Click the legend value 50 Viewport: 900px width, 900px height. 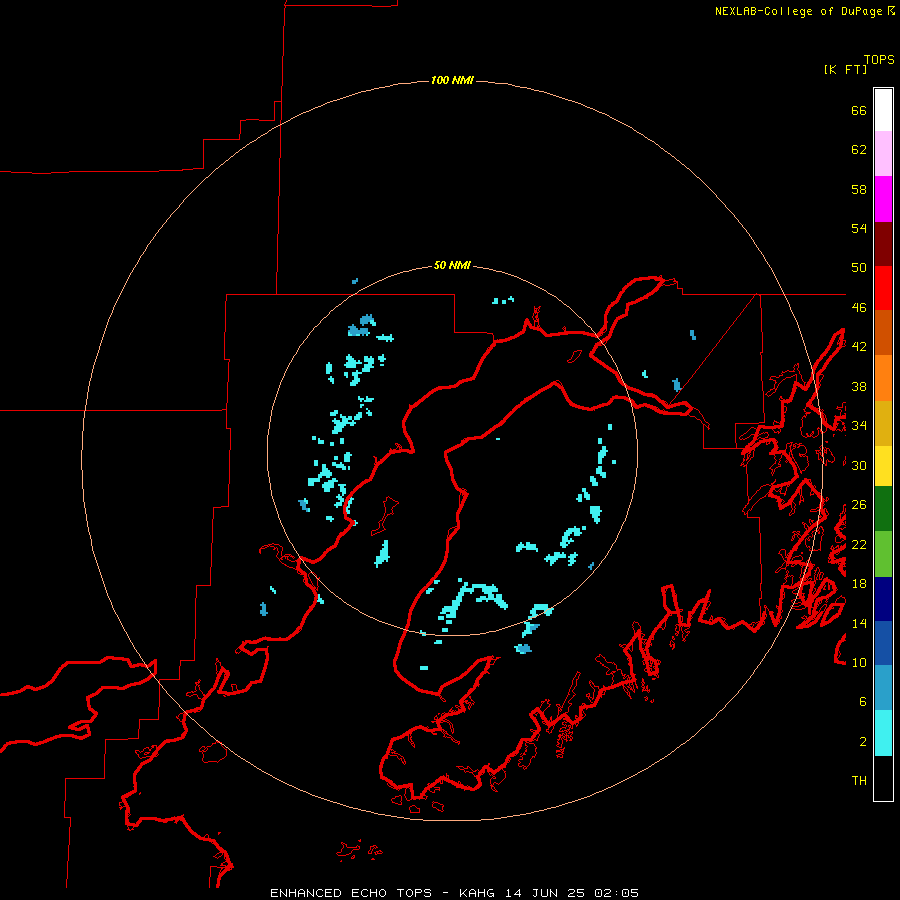pyautogui.click(x=859, y=268)
